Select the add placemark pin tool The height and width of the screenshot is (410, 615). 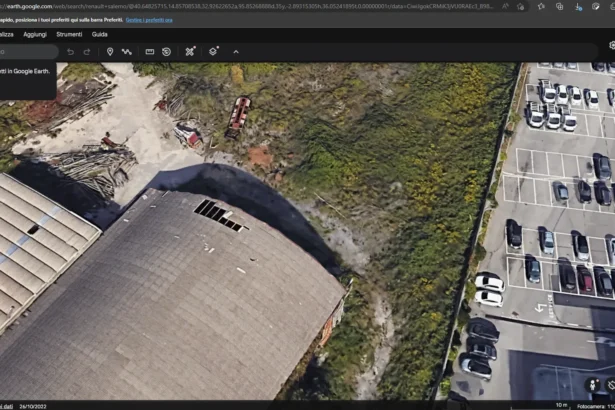[x=110, y=51]
